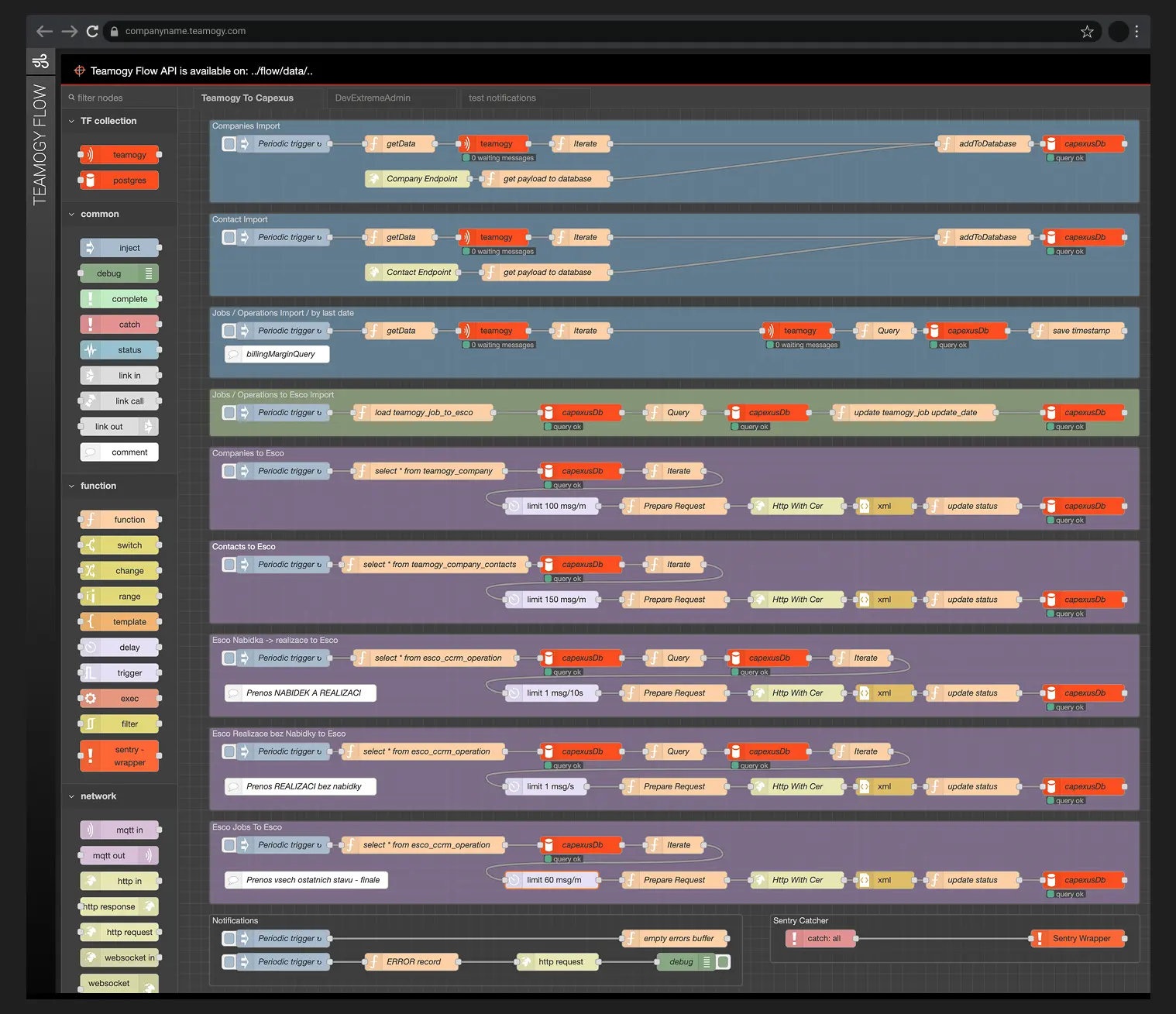Select the catch node in the common section

click(119, 324)
